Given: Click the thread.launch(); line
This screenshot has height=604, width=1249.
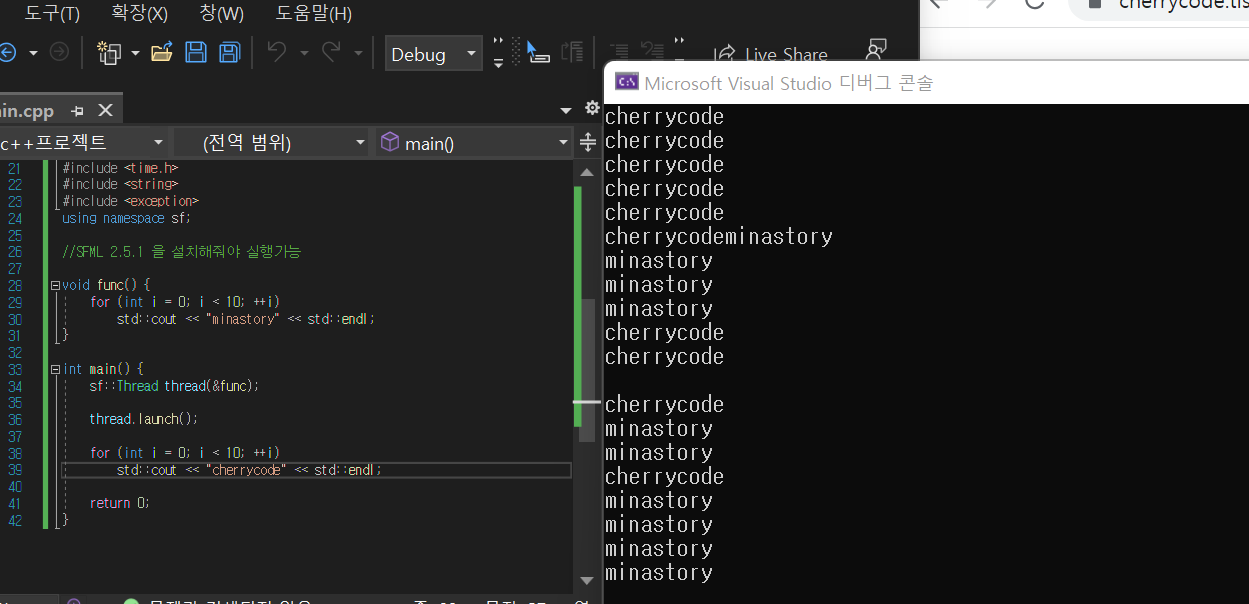Looking at the screenshot, I should [143, 419].
